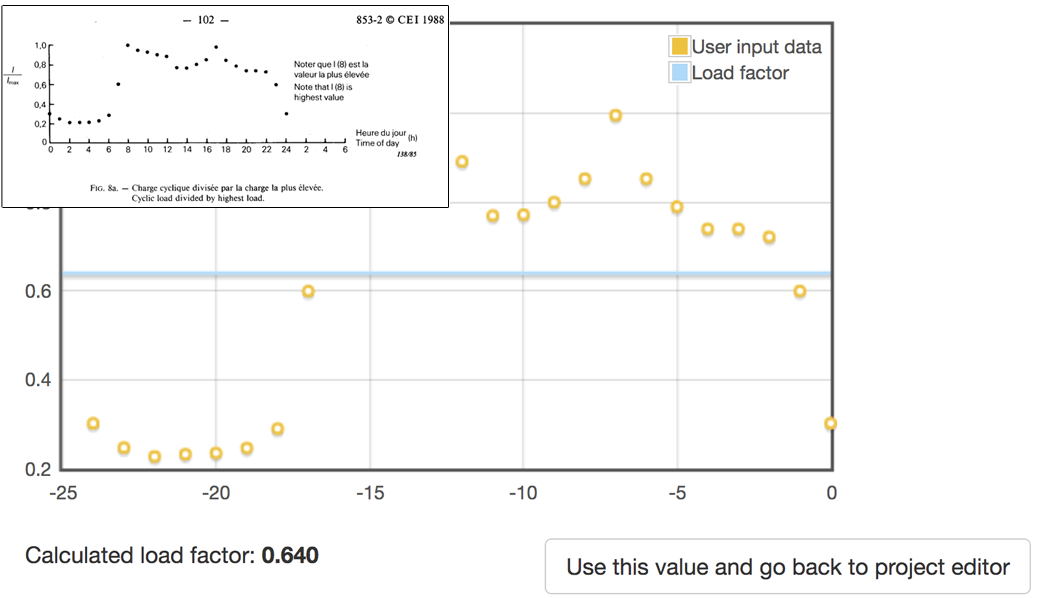Click the calculated load factor value 0.640

pyautogui.click(x=290, y=555)
